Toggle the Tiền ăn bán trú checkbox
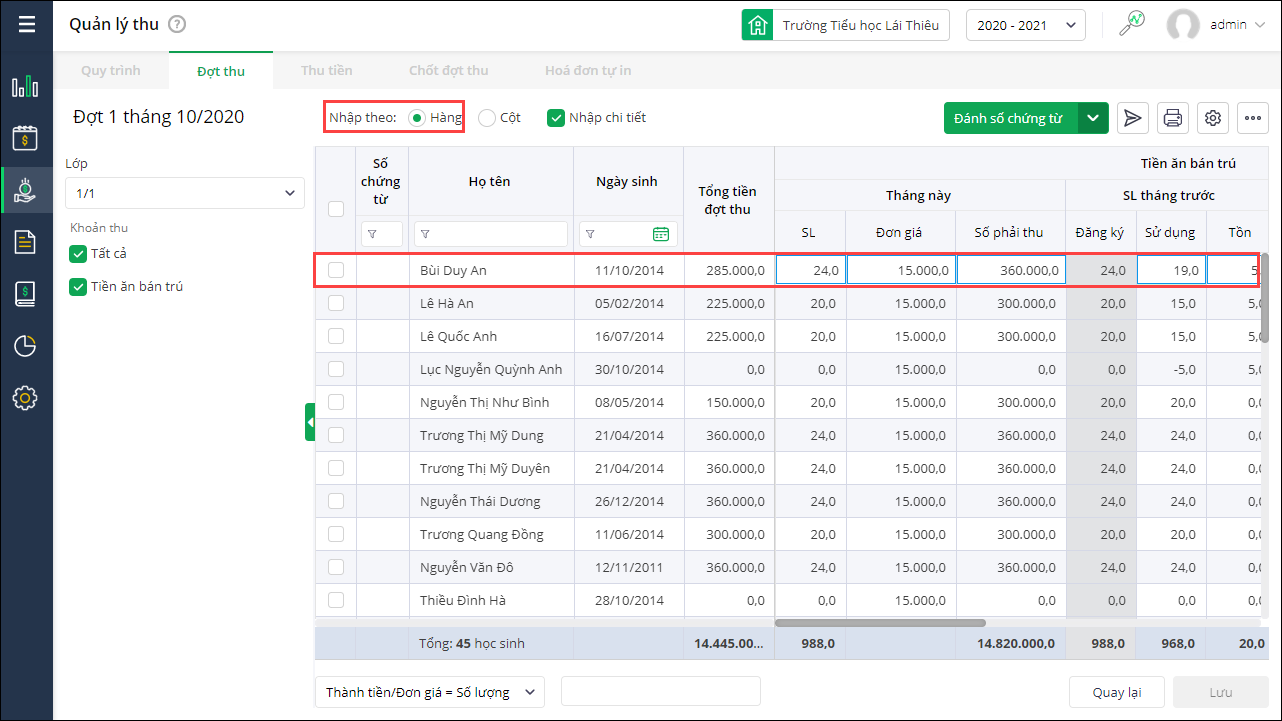1282x721 pixels. coord(78,287)
